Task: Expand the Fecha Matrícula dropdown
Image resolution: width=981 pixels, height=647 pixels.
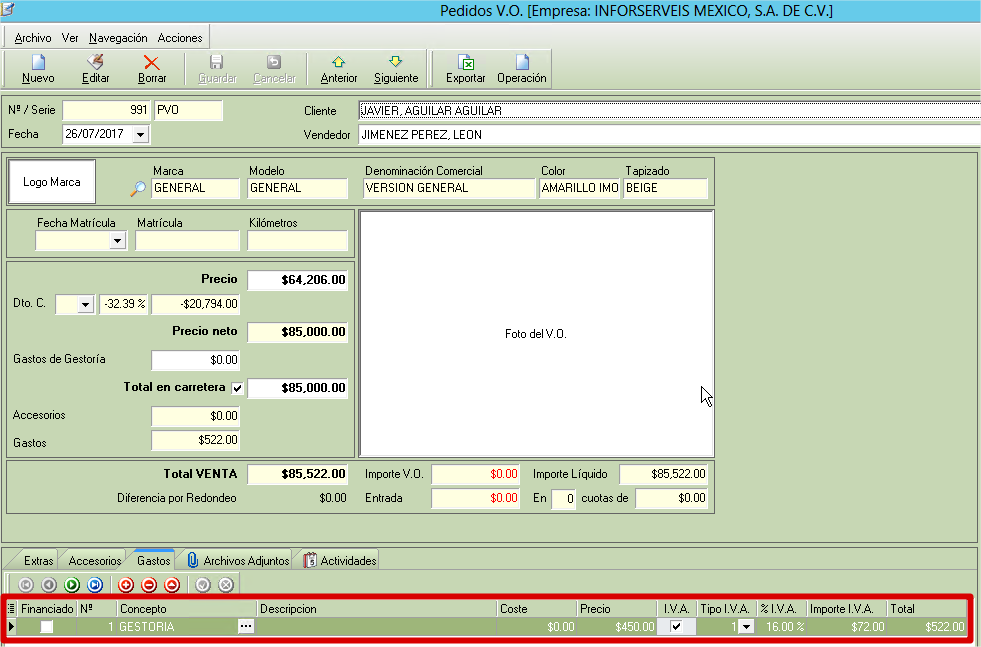Action: 118,241
